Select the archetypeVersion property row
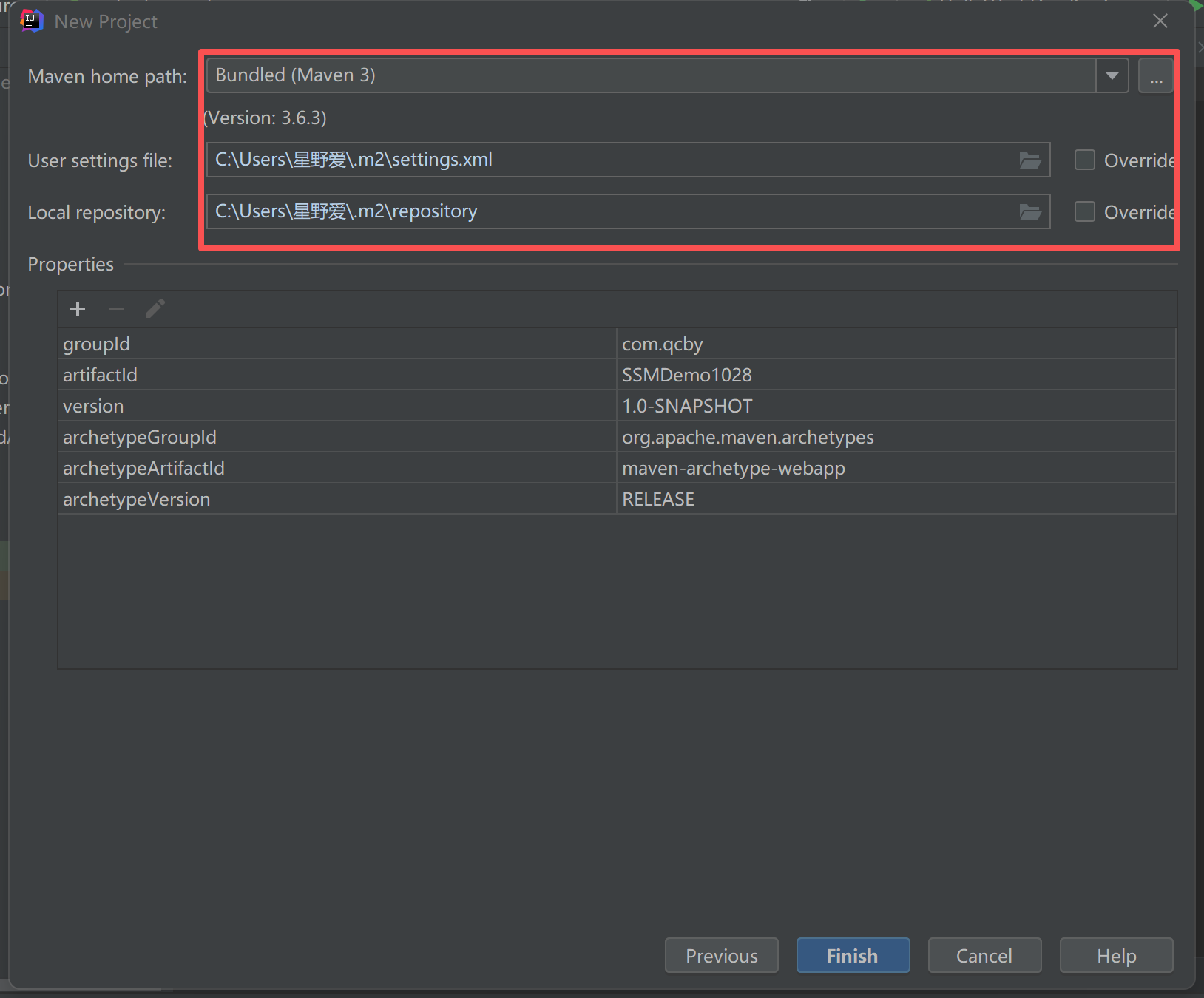The image size is (1204, 998). pos(617,499)
